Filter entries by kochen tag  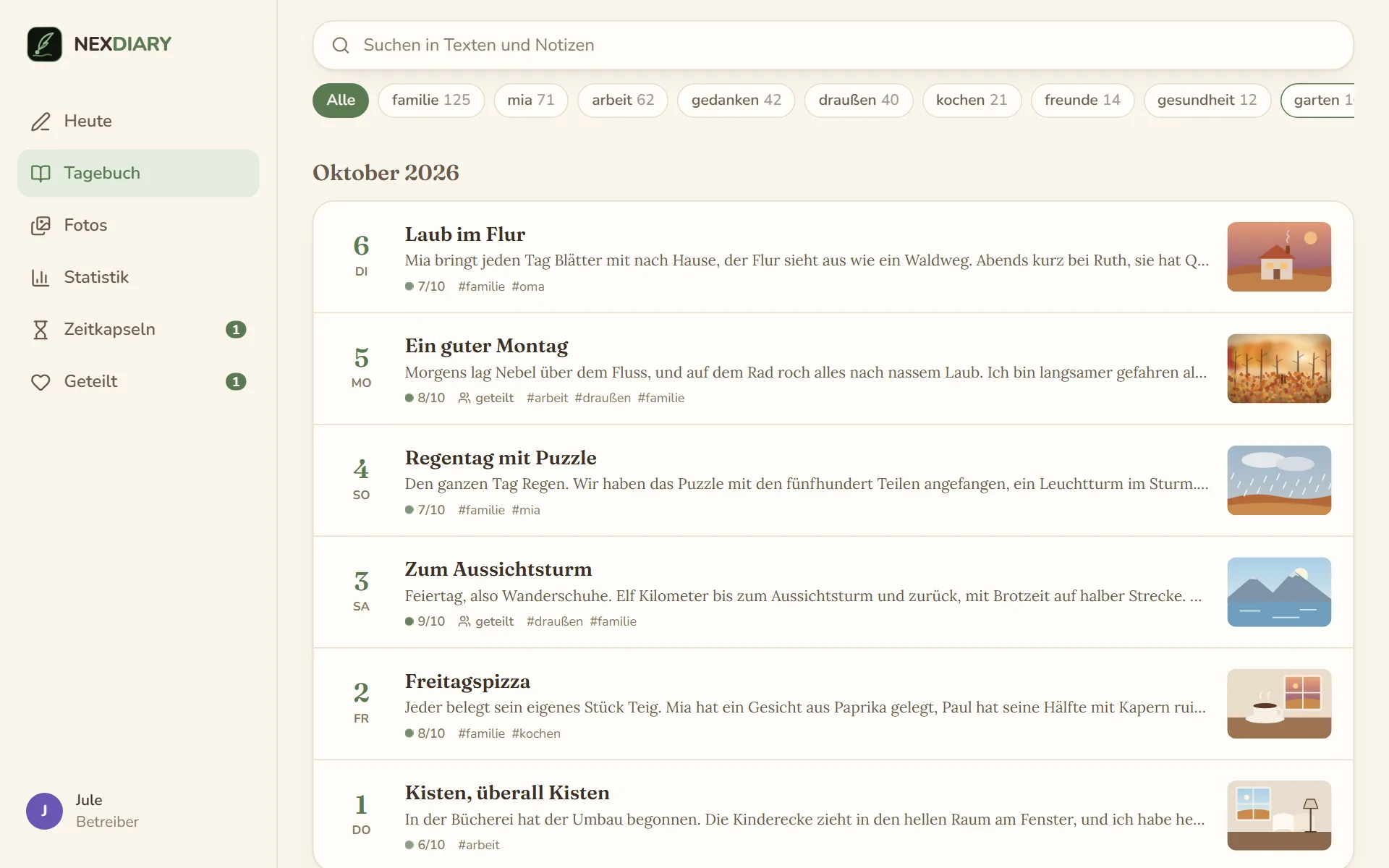tap(972, 101)
